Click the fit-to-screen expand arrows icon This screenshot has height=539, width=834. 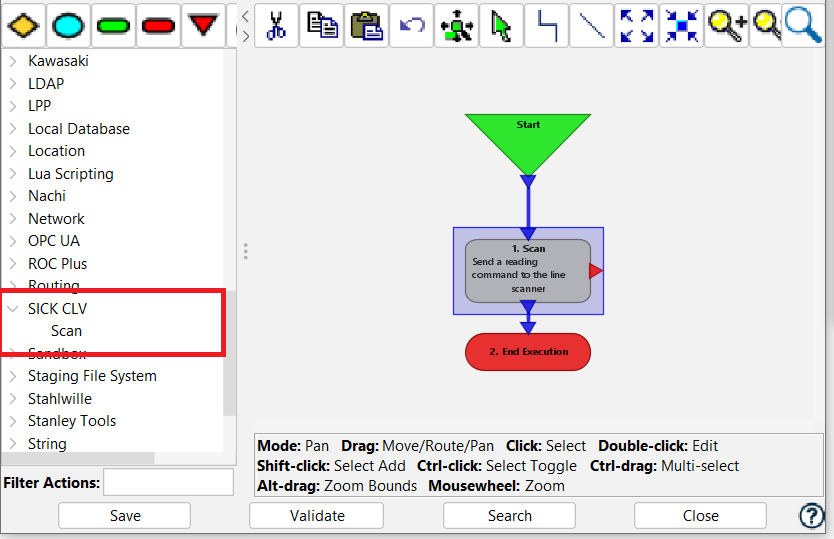[x=636, y=26]
